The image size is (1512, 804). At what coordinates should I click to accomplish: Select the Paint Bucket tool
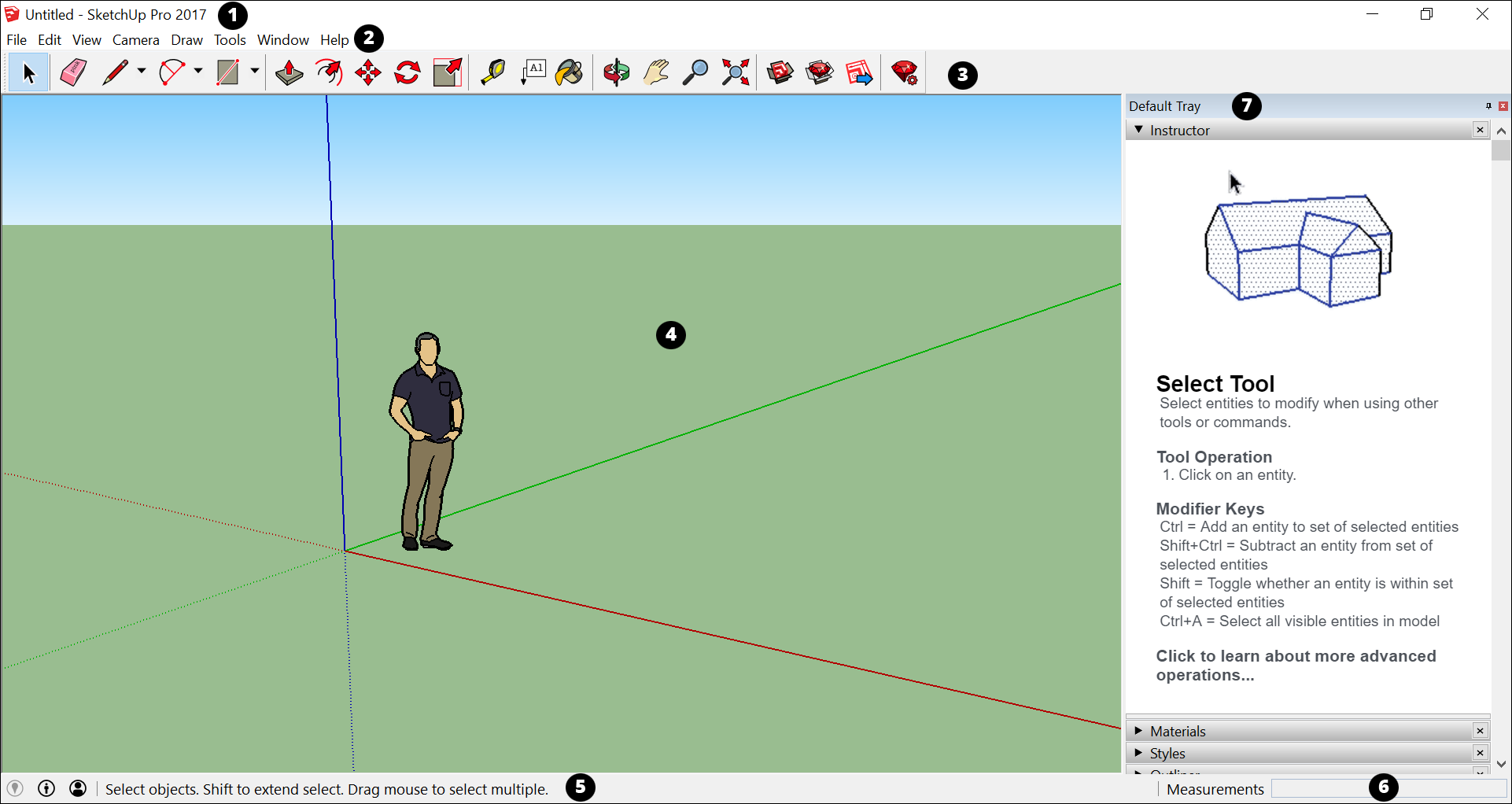coord(569,73)
